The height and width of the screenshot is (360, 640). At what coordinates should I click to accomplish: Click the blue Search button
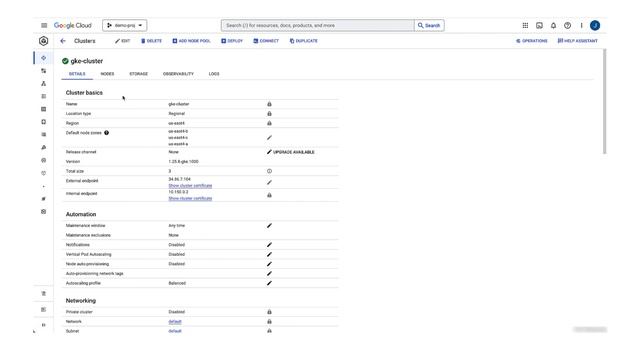pyautogui.click(x=429, y=25)
